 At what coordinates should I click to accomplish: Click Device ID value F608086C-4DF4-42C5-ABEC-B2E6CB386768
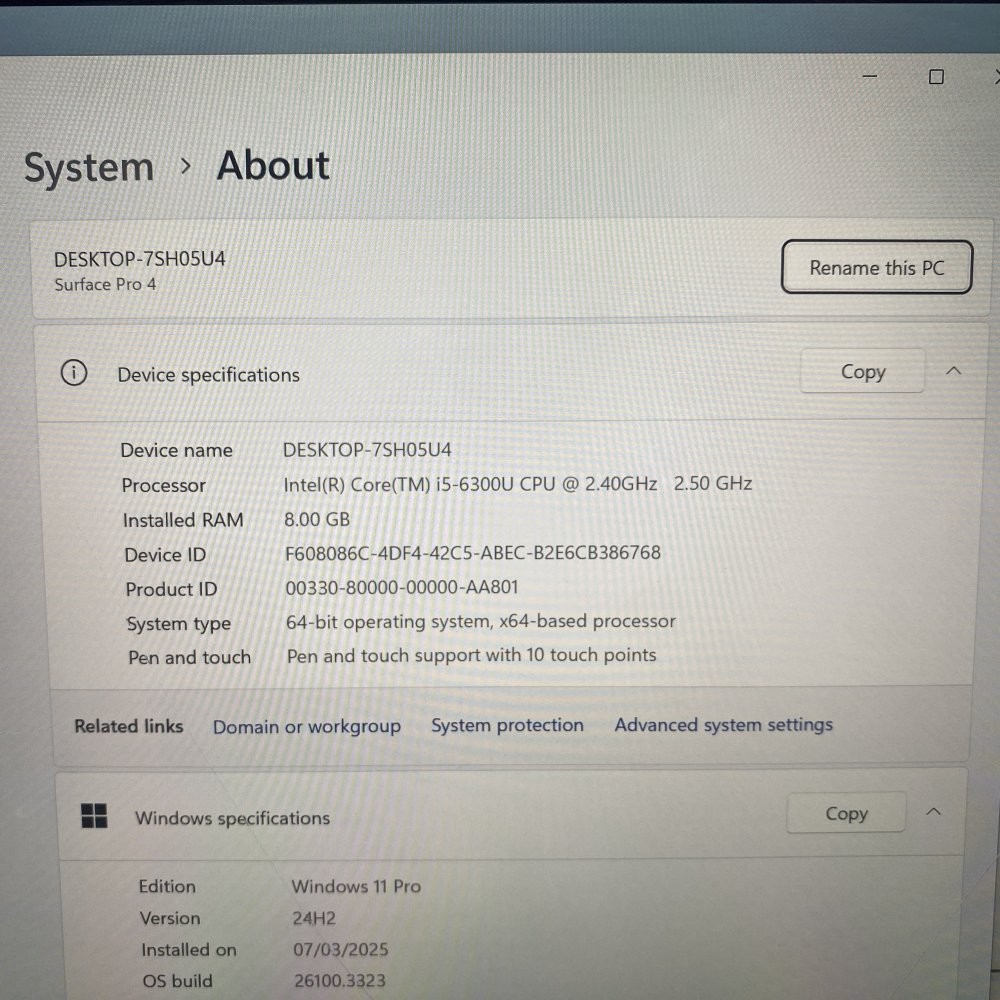point(473,552)
